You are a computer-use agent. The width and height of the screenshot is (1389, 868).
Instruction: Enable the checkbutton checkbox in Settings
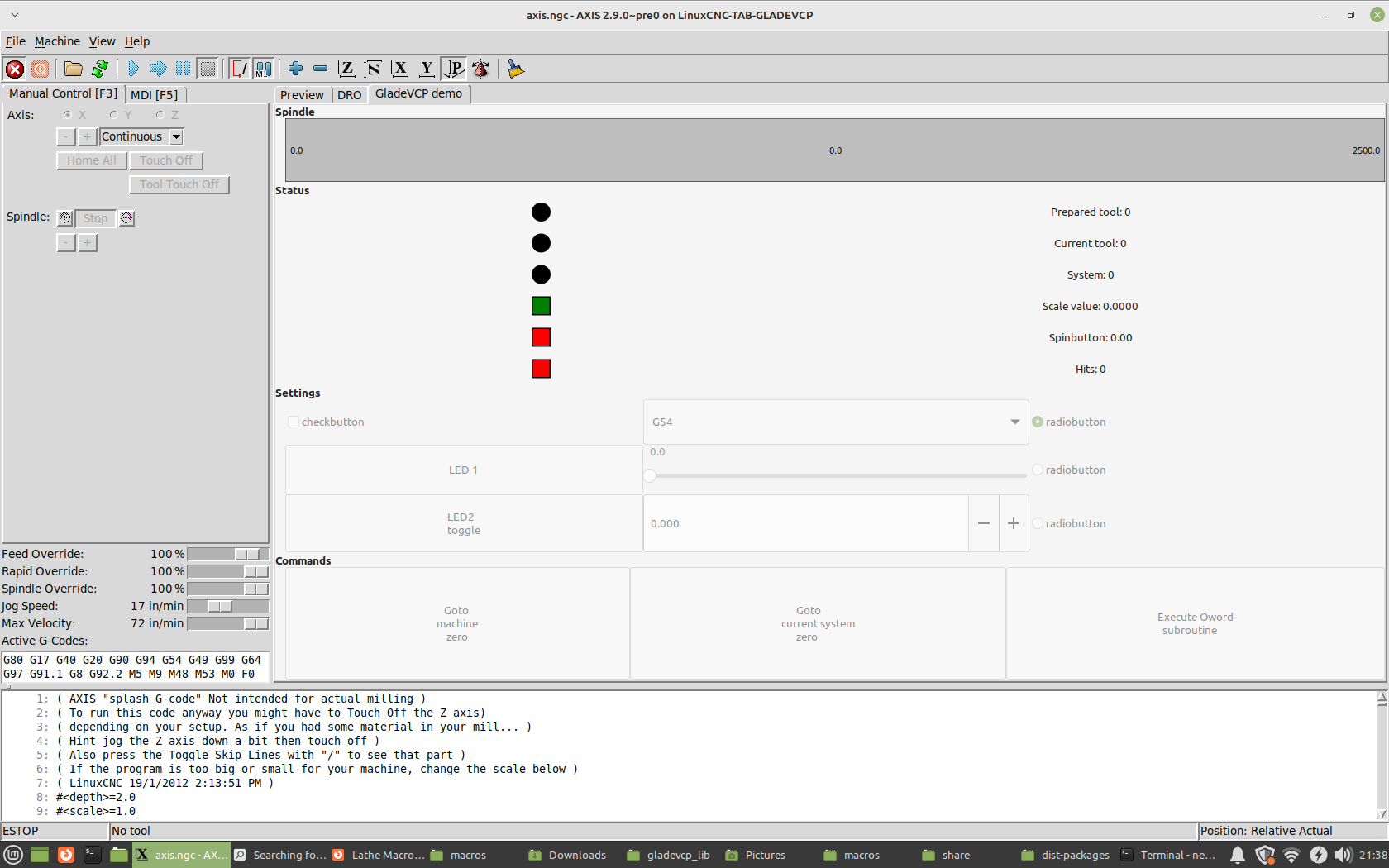293,422
